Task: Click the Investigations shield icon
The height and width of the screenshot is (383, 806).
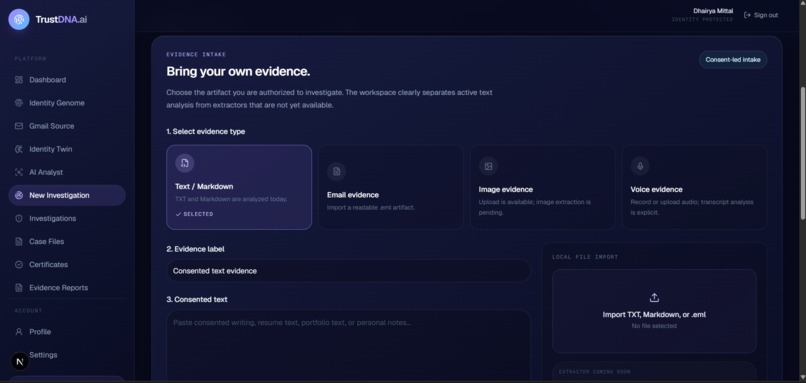Action: [19, 218]
